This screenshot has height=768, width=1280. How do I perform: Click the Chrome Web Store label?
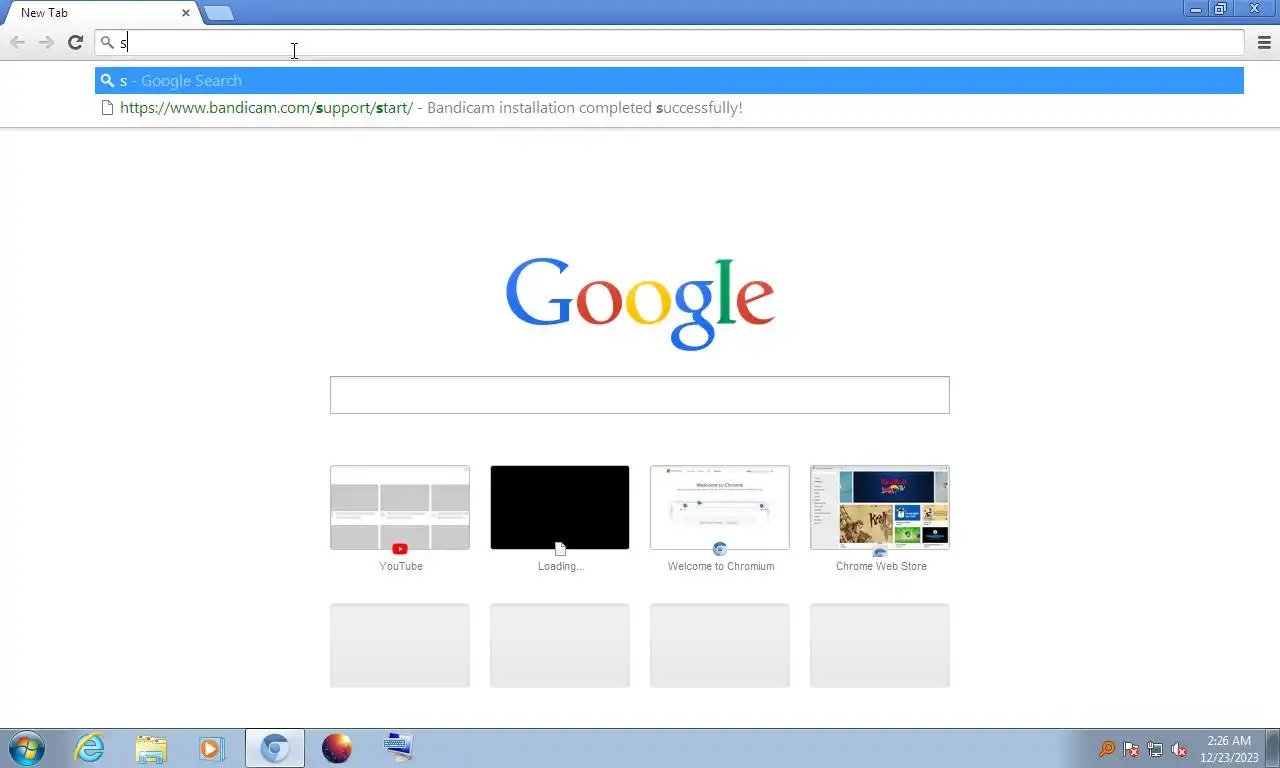881,566
